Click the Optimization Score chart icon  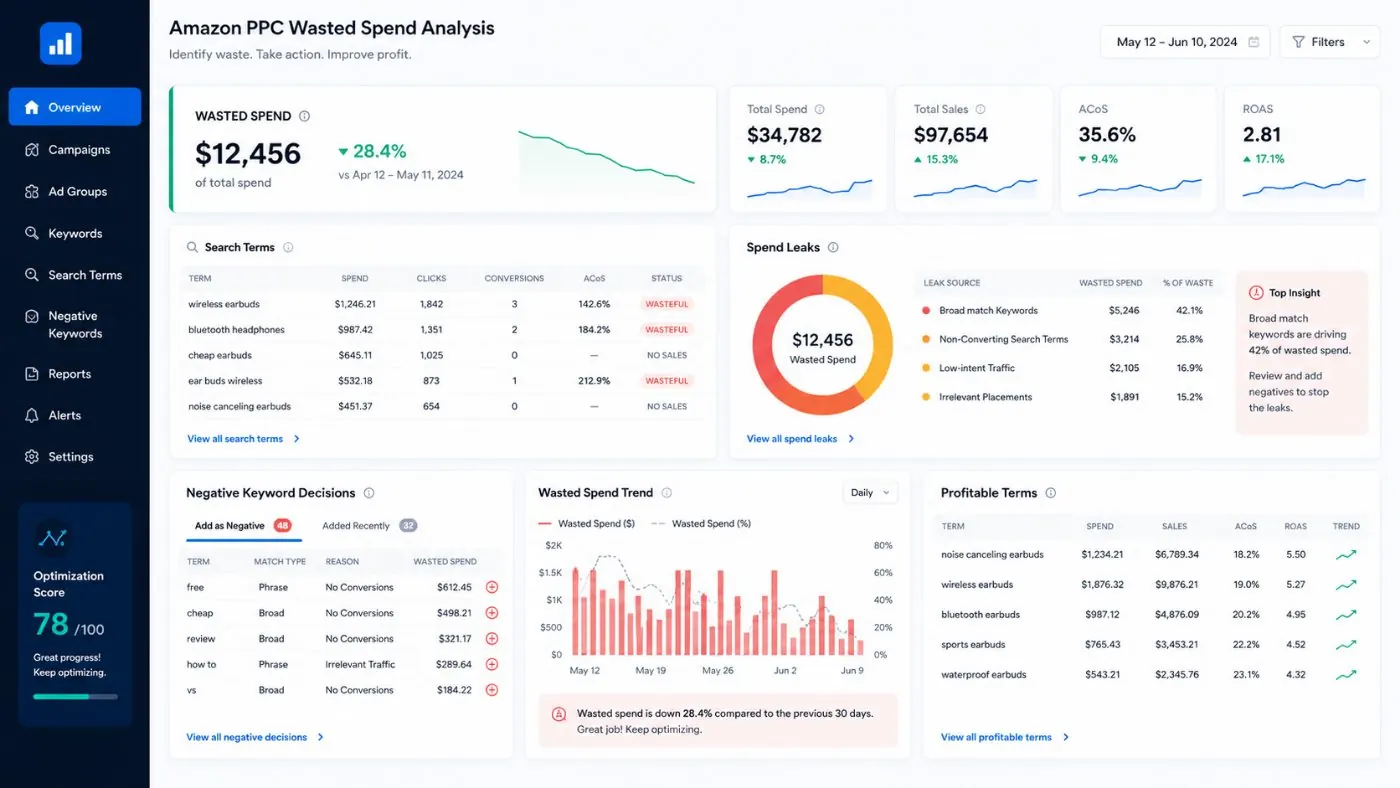pyautogui.click(x=51, y=538)
